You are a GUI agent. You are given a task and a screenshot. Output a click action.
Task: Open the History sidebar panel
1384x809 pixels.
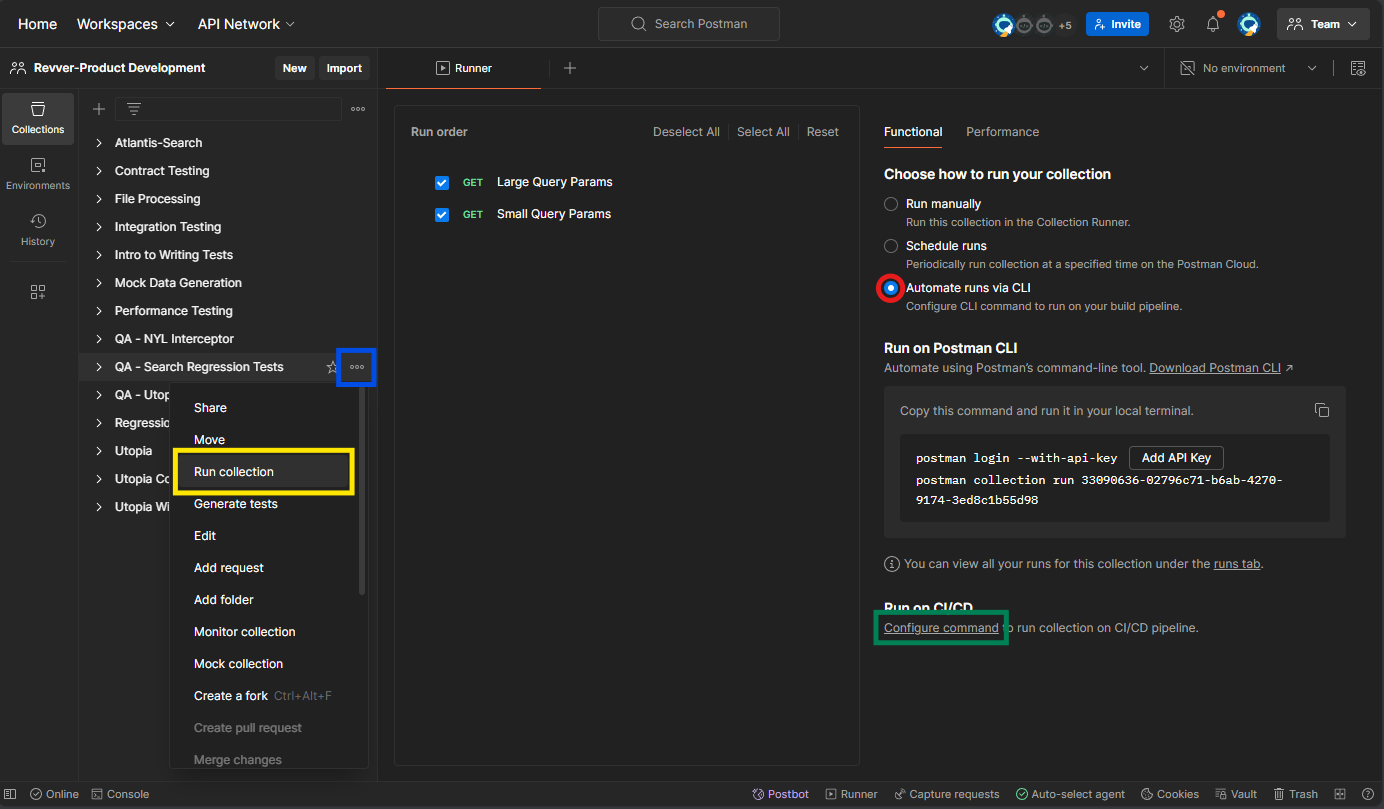38,230
